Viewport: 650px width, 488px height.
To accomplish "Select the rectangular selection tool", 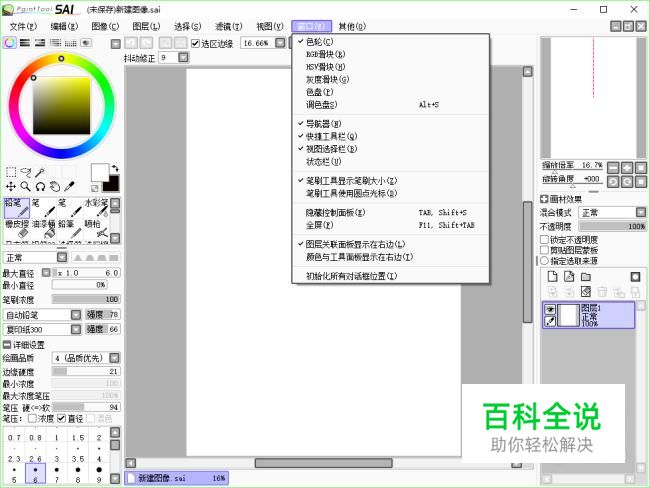I will click(x=11, y=172).
